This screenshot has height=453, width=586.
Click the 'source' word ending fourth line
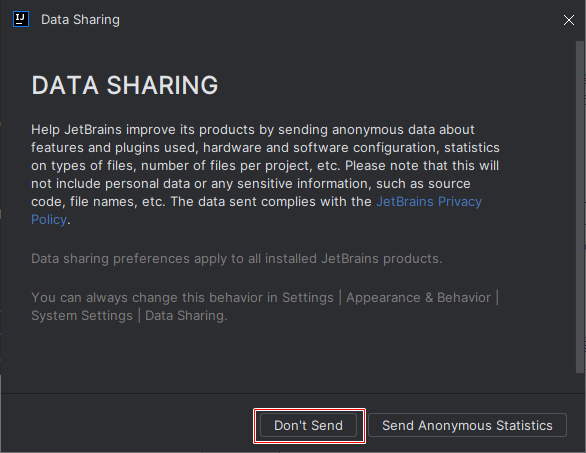pos(449,184)
